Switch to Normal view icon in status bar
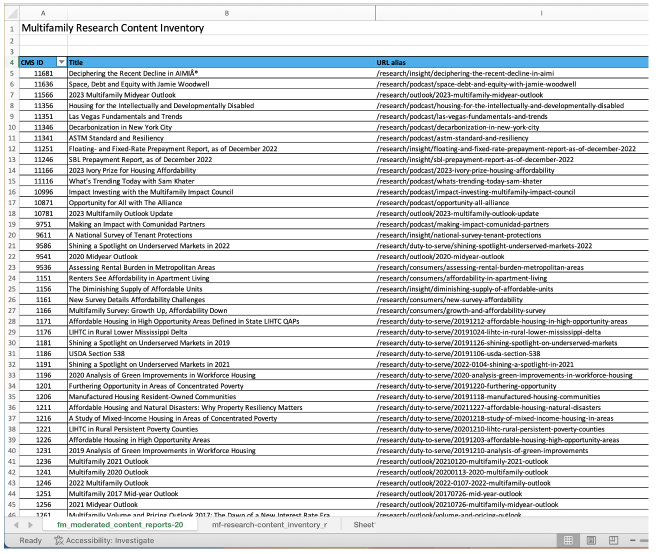The width and height of the screenshot is (657, 554). pyautogui.click(x=568, y=540)
